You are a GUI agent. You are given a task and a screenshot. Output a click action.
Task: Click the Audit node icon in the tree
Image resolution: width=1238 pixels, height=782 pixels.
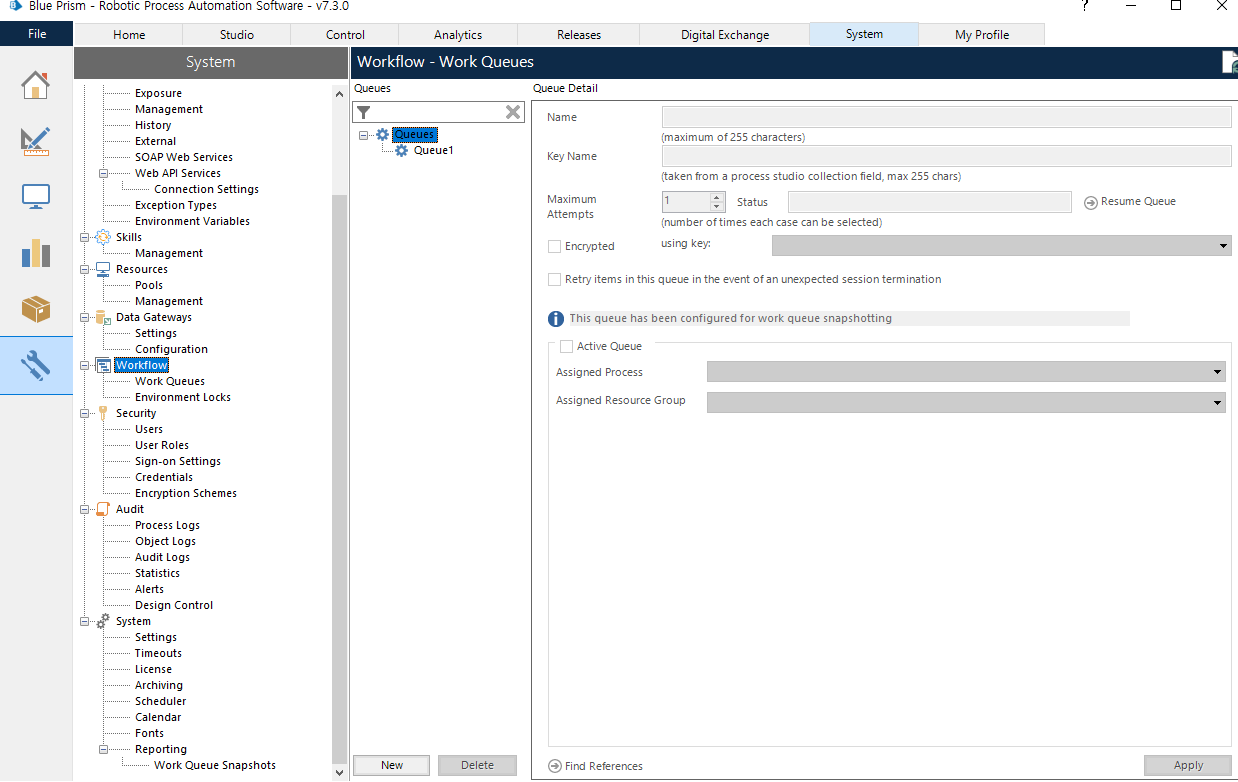click(103, 509)
